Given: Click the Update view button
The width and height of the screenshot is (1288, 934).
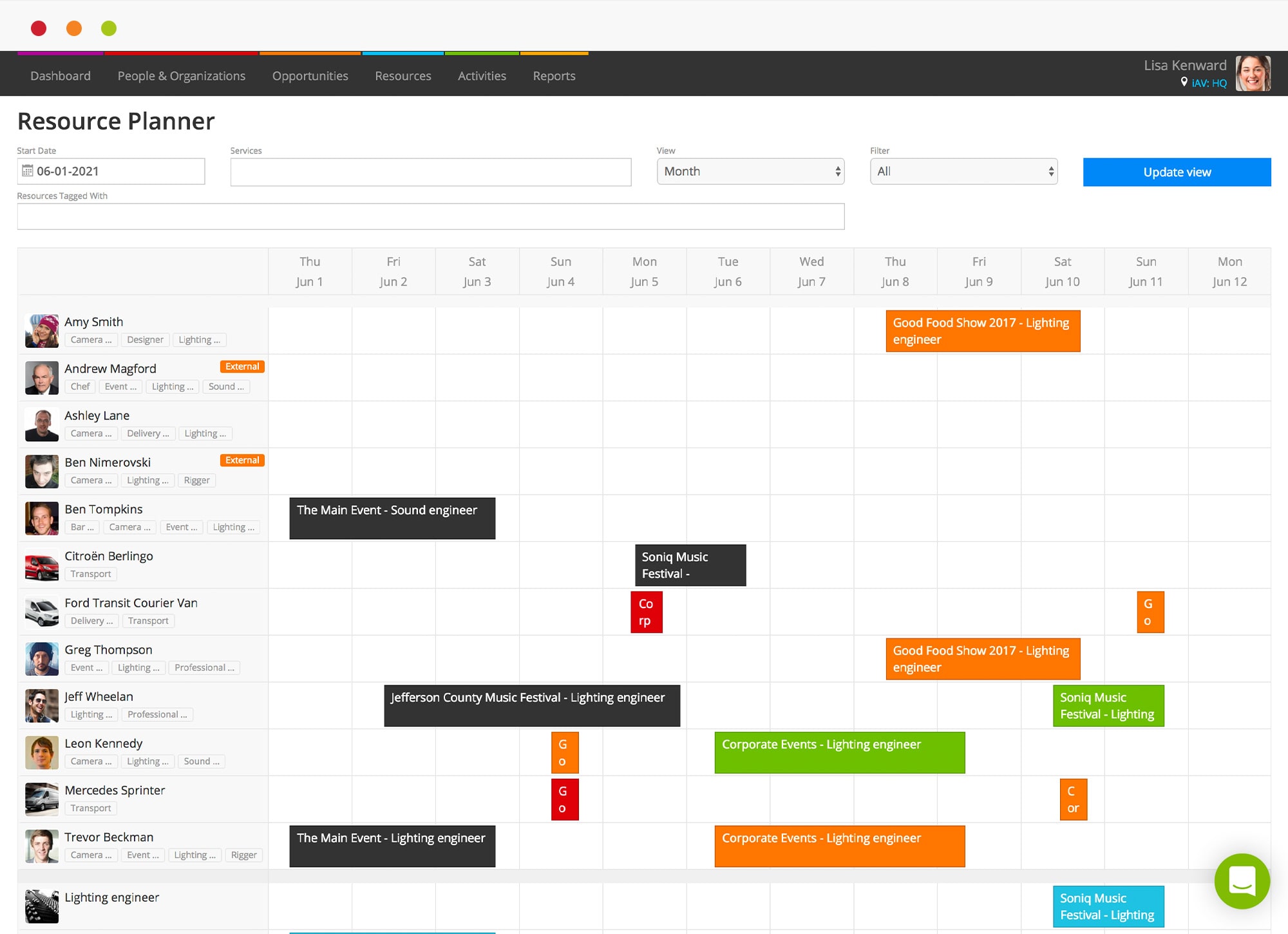Looking at the screenshot, I should (1177, 172).
